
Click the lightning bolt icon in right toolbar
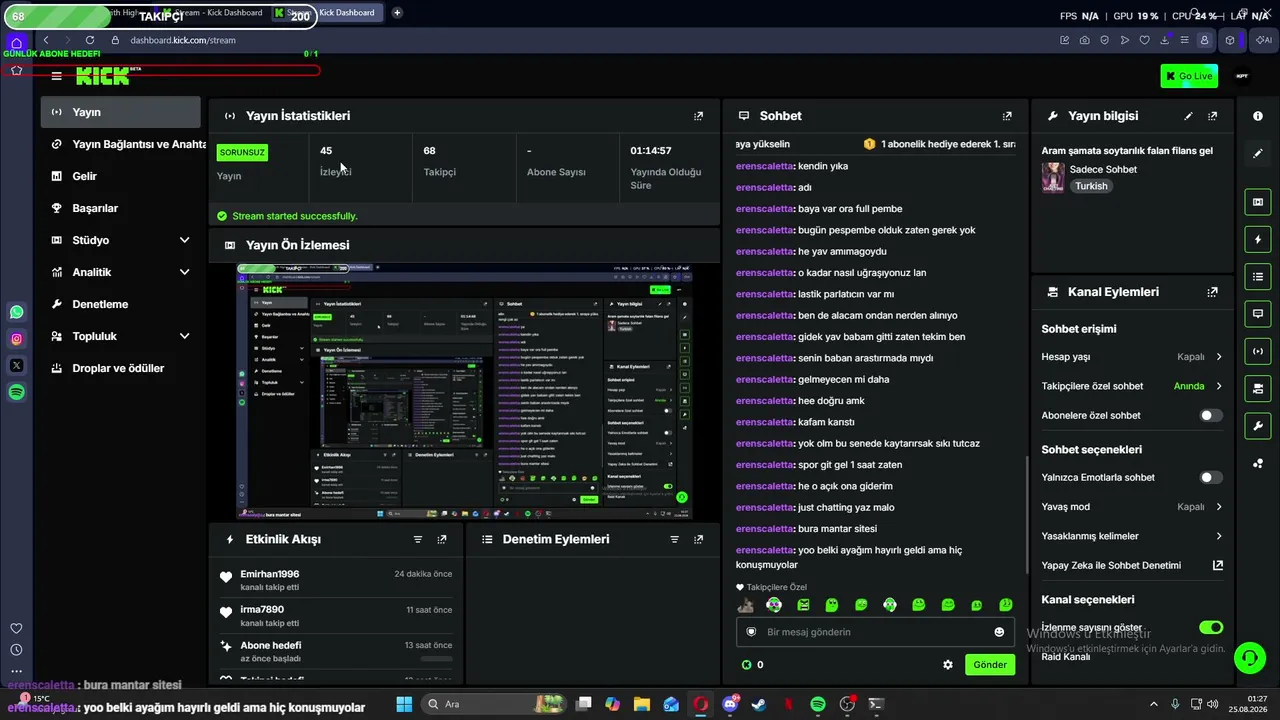tap(1258, 240)
